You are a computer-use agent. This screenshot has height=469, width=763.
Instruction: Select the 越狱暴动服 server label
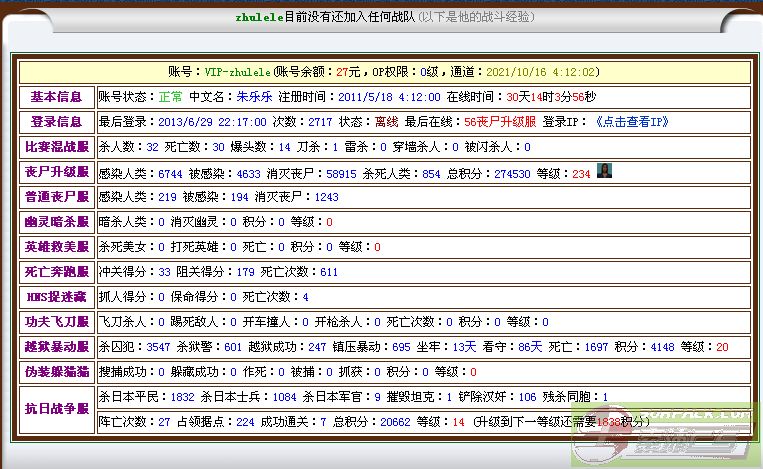56,347
